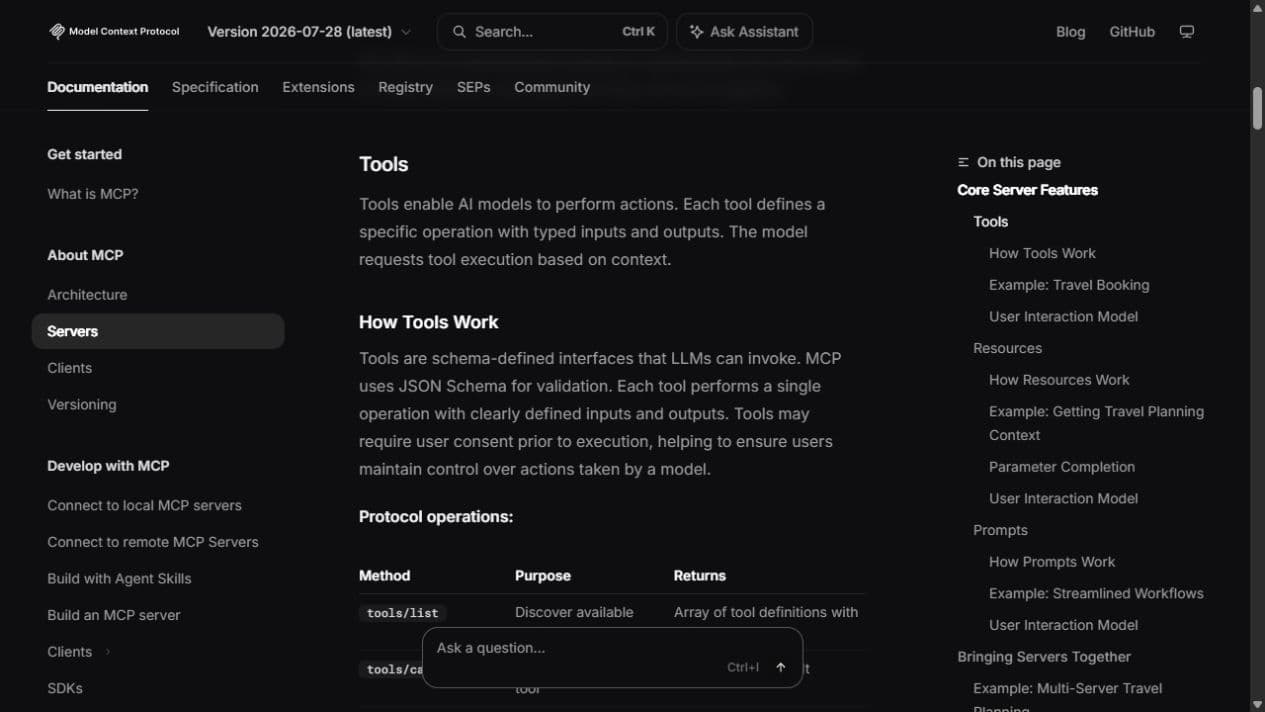
Task: Jump to Example: Travel Booking
Action: 1069,285
